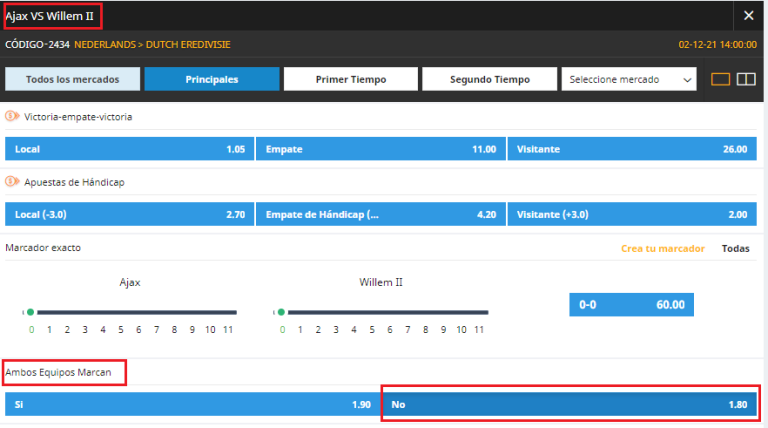Bet Si on Ambos Equipos Marcan
Image resolution: width=768 pixels, height=428 pixels.
coord(192,404)
